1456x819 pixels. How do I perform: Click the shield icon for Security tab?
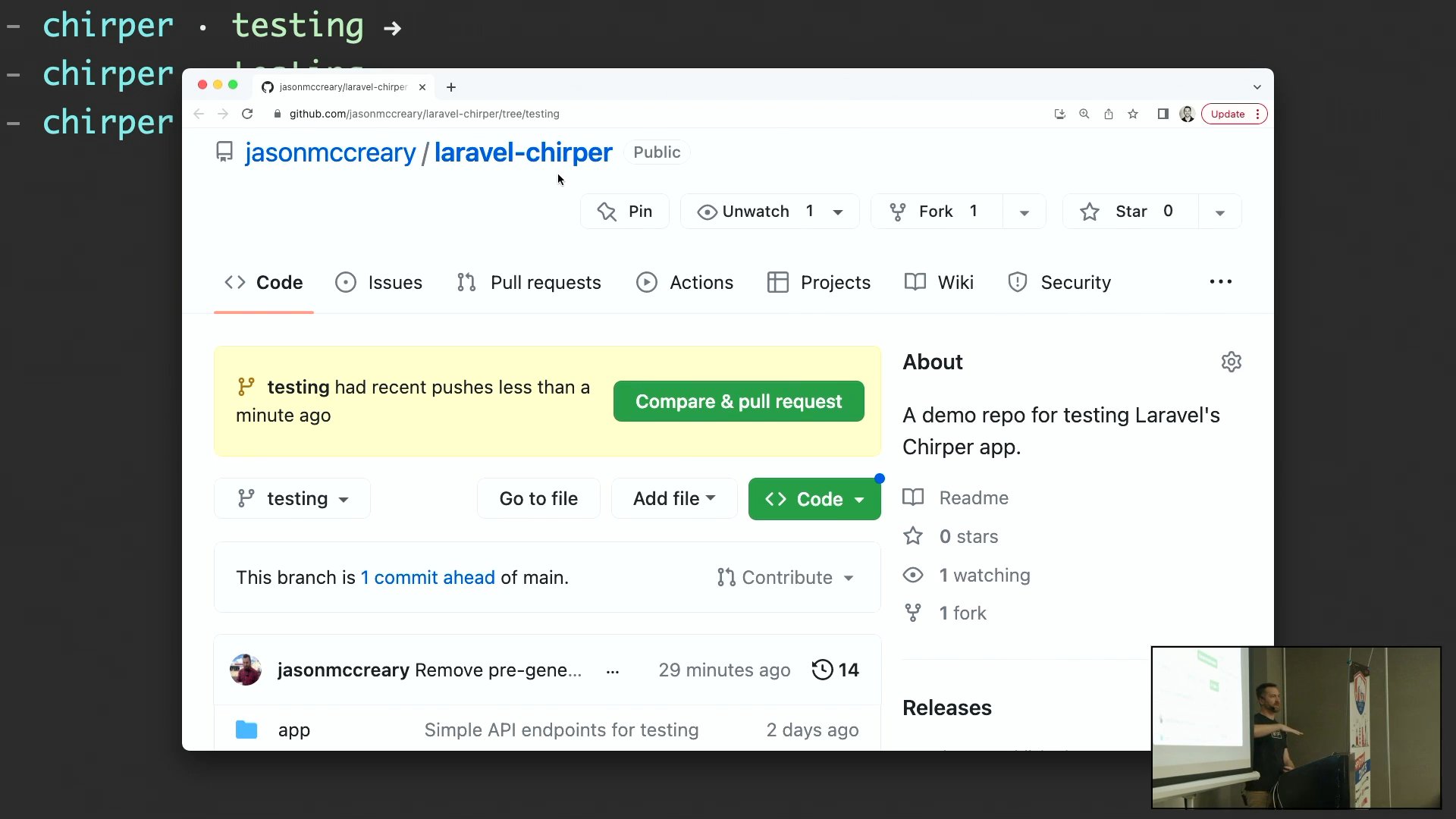click(x=1018, y=282)
